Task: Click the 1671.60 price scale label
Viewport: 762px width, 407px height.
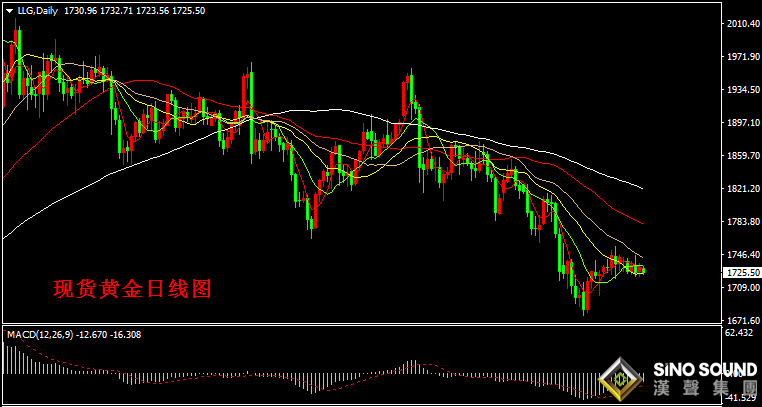Action: pos(740,321)
